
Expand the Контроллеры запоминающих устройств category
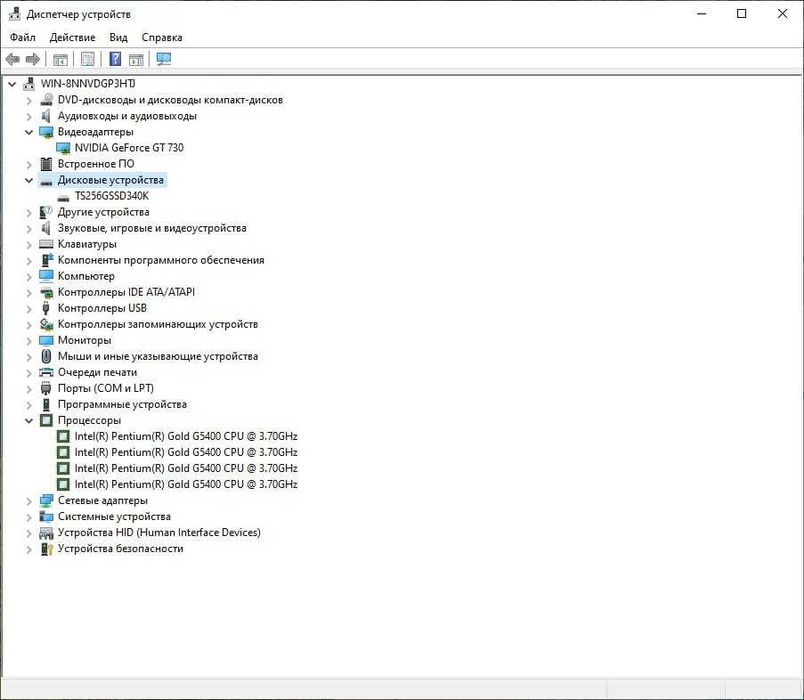pyautogui.click(x=29, y=325)
